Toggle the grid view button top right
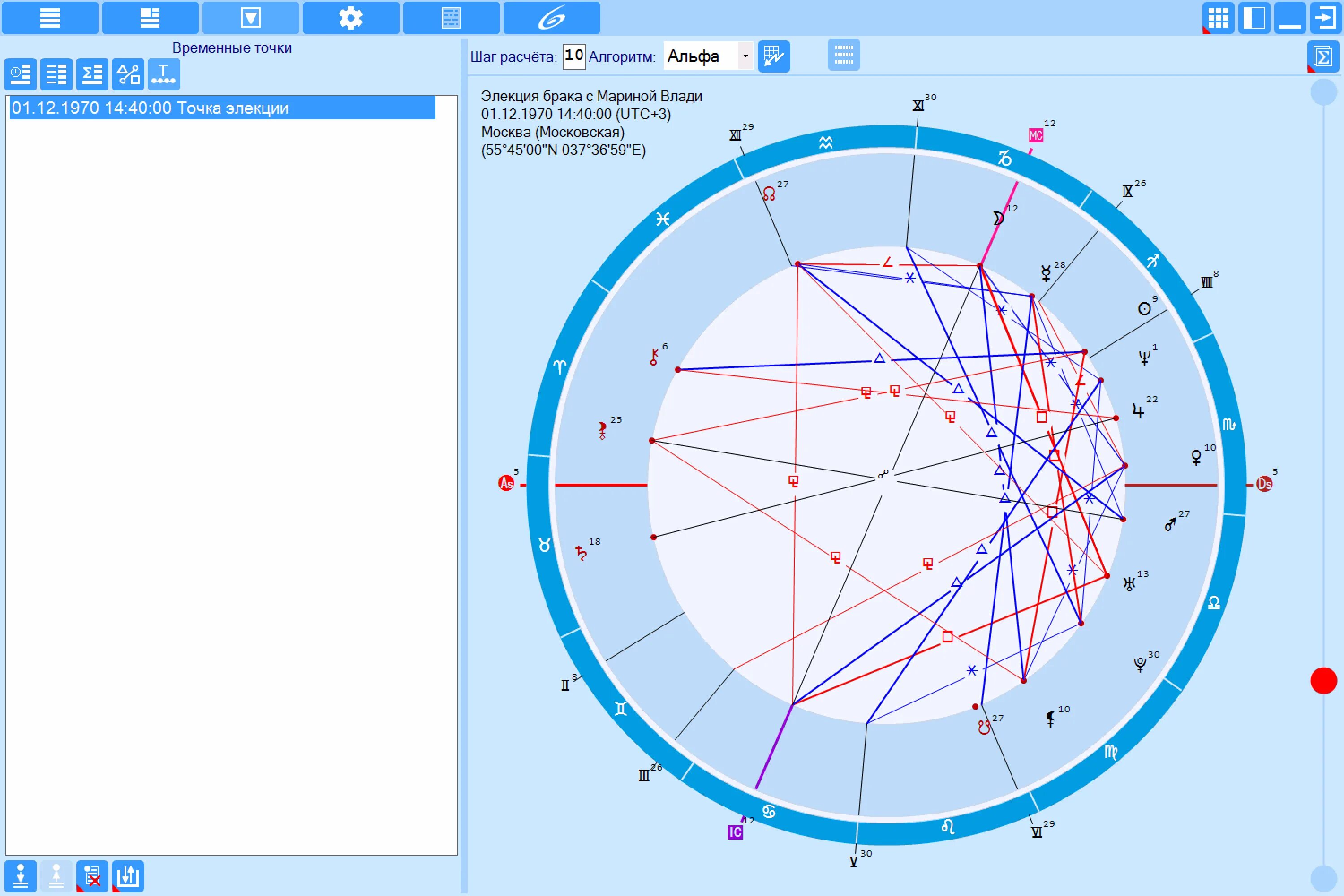 pos(1218,18)
